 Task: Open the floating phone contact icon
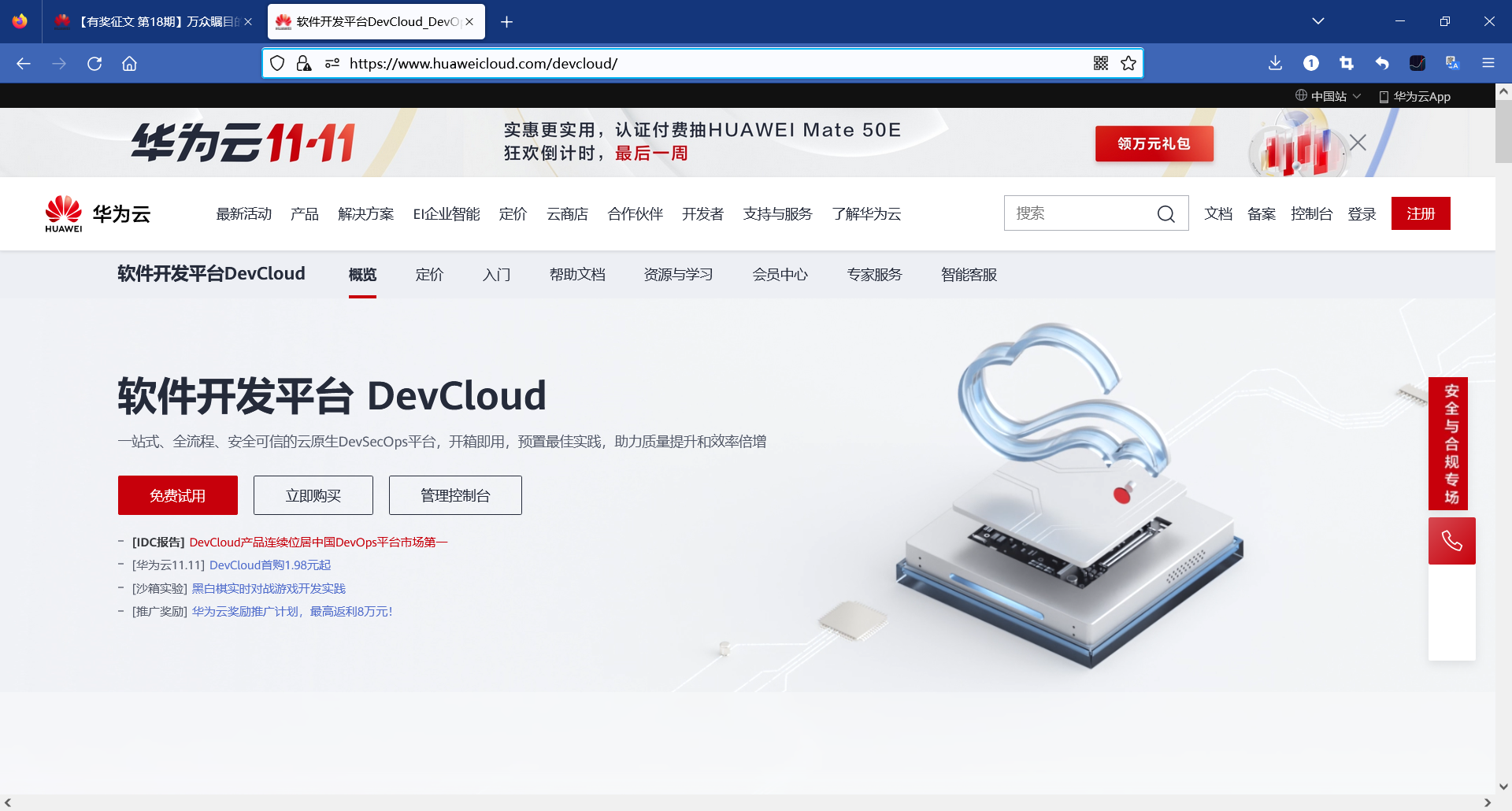[x=1451, y=540]
